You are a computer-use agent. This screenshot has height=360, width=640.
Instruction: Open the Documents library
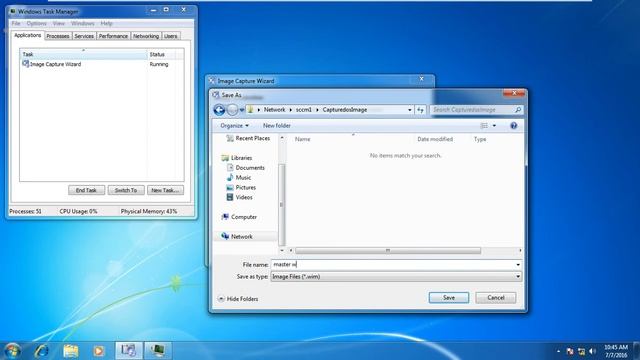245,168
